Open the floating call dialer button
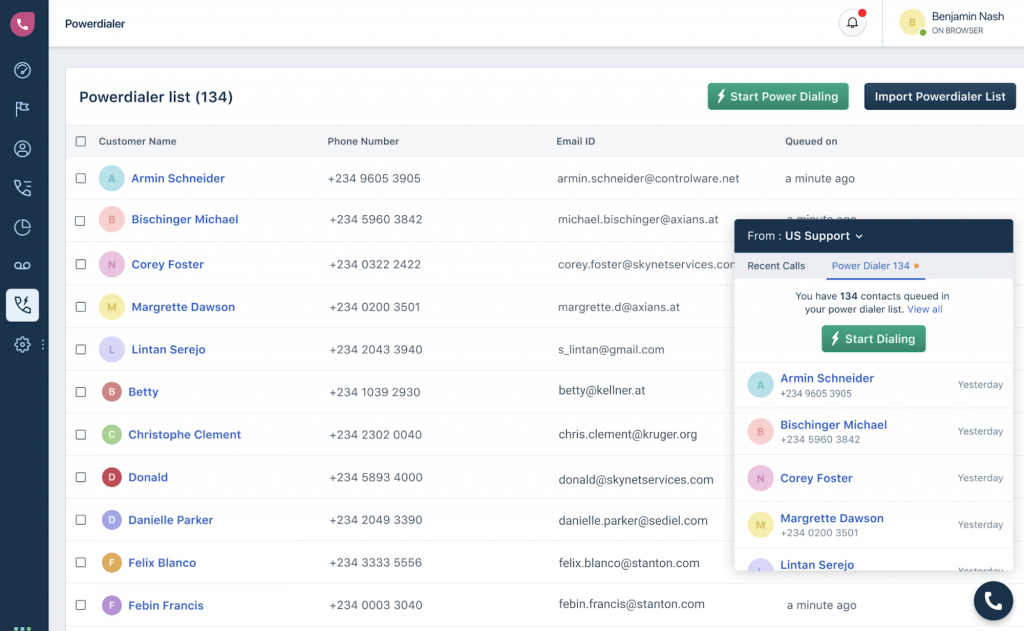 tap(992, 600)
